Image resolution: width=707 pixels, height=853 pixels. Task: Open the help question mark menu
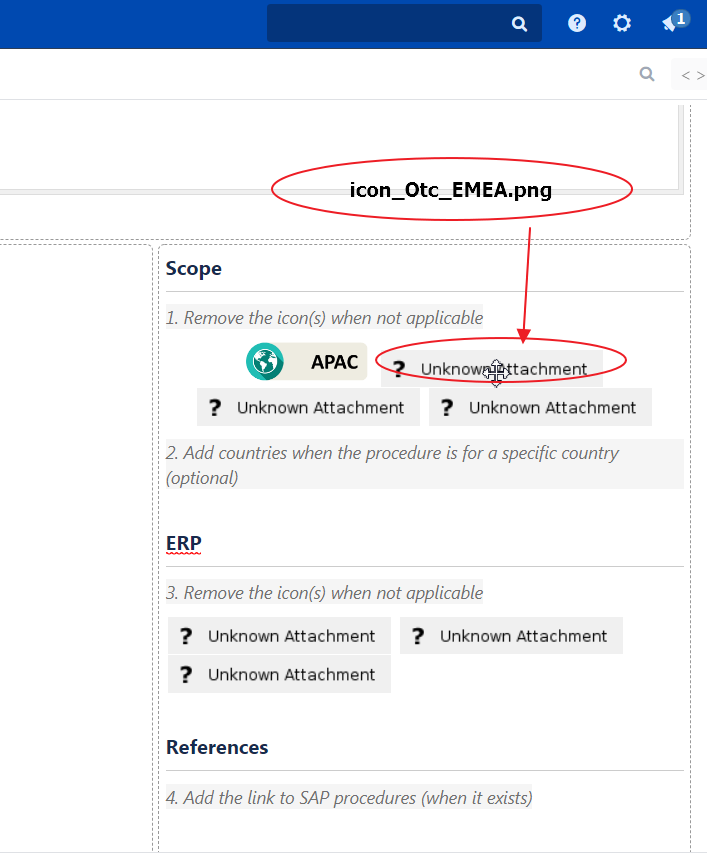[x=577, y=23]
